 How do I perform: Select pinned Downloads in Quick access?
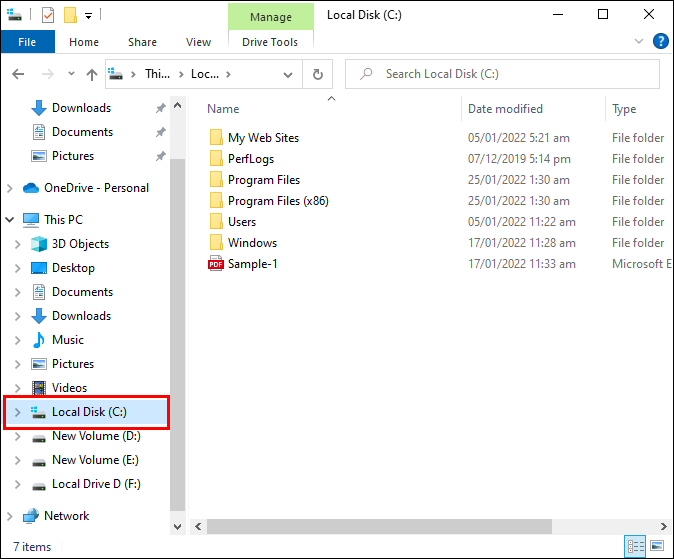[x=81, y=108]
